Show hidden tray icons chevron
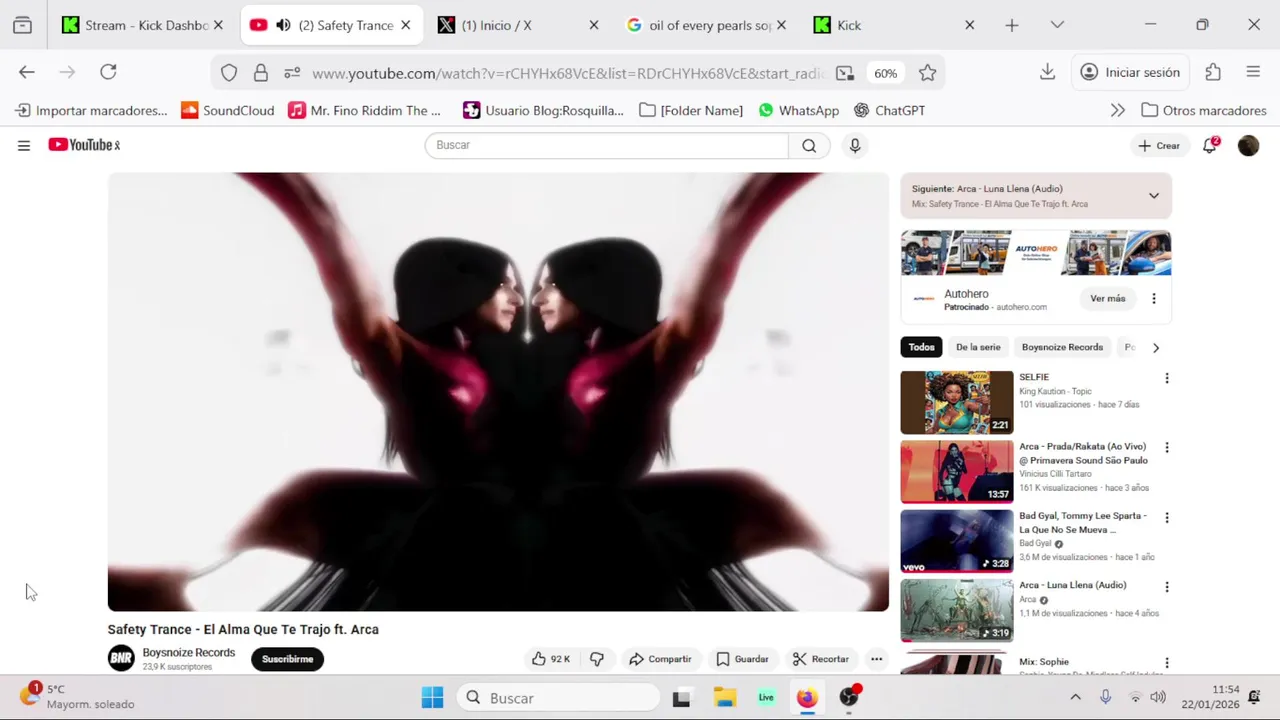Viewport: 1280px width, 720px height. (1075, 698)
